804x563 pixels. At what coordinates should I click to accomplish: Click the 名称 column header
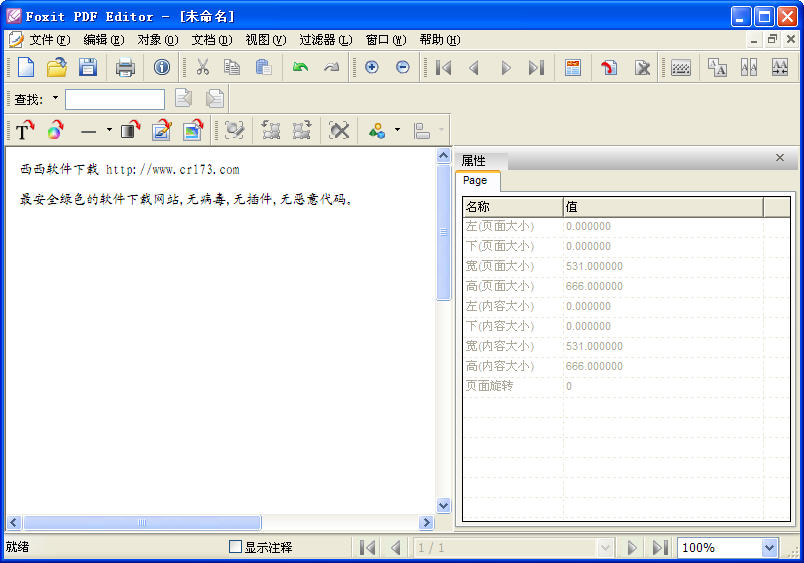512,207
